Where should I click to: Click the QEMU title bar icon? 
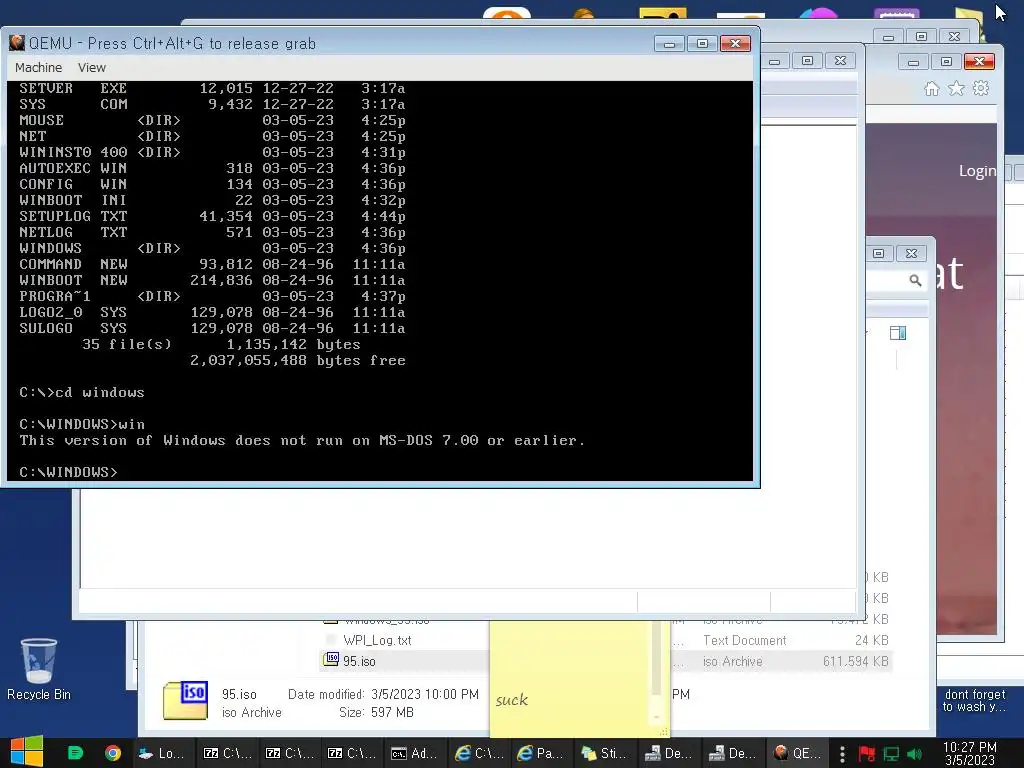[x=17, y=43]
